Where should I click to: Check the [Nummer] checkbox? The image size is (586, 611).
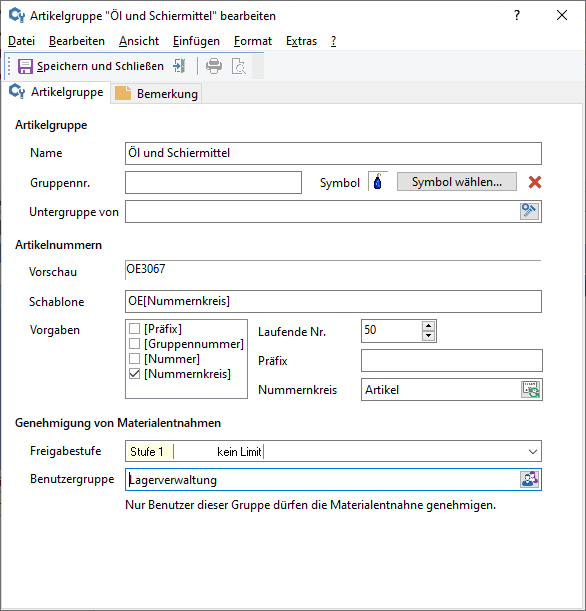click(134, 358)
